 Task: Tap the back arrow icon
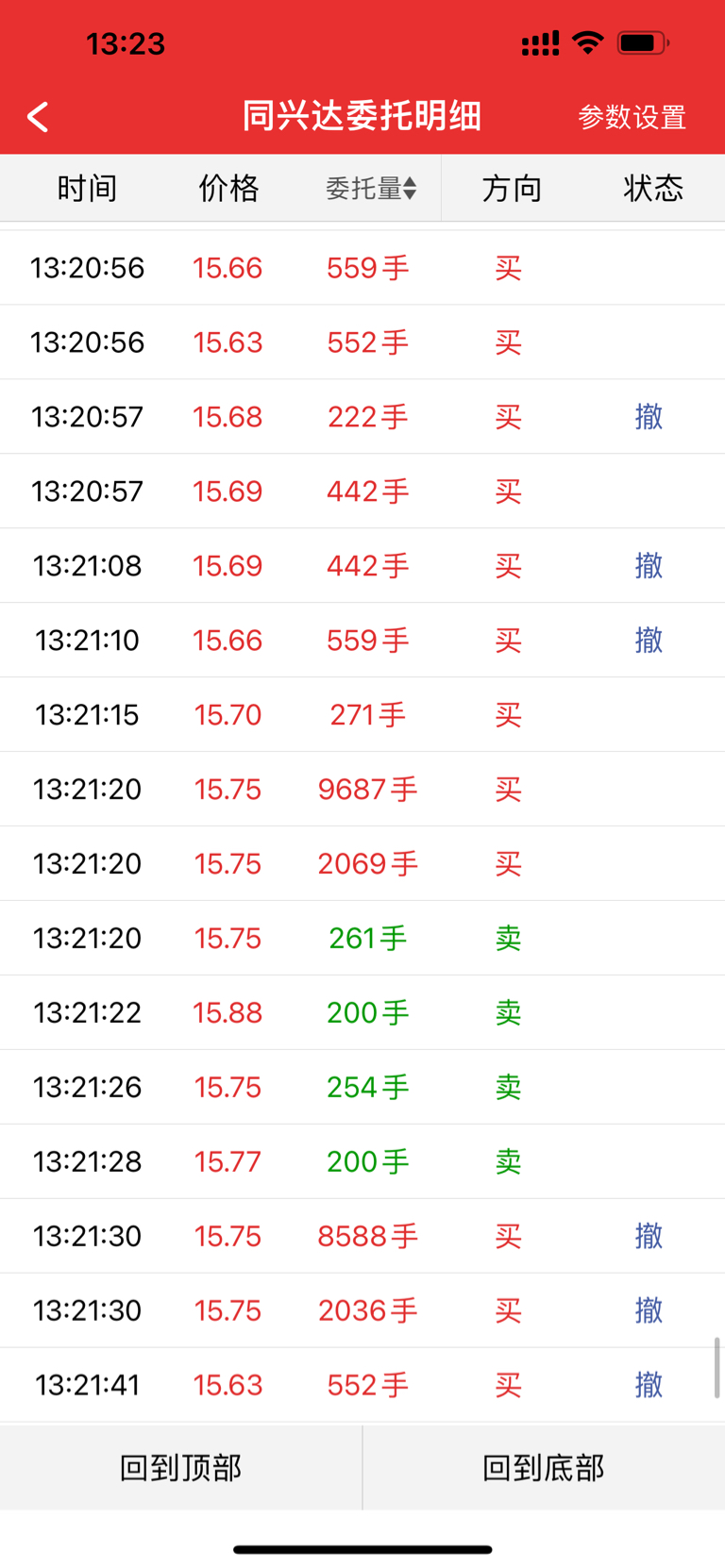point(38,117)
